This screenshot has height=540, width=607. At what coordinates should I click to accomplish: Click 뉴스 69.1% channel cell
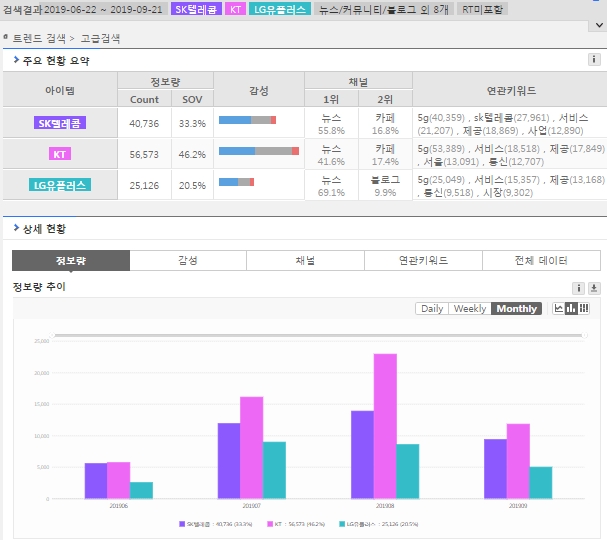[331, 185]
